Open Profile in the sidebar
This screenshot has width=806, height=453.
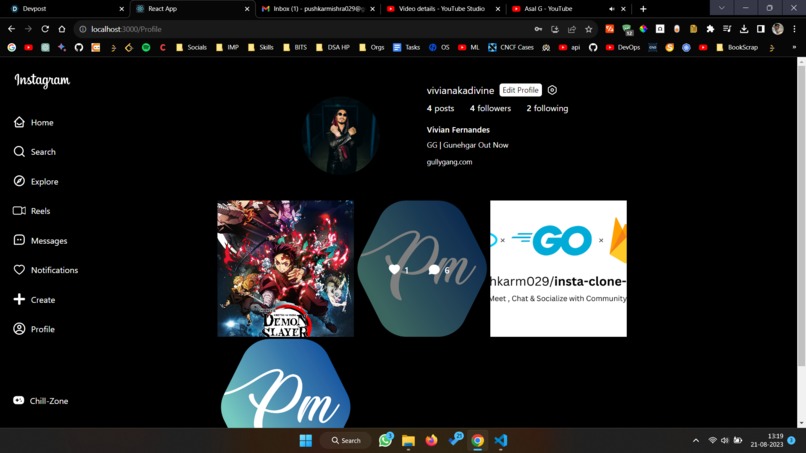(34, 329)
